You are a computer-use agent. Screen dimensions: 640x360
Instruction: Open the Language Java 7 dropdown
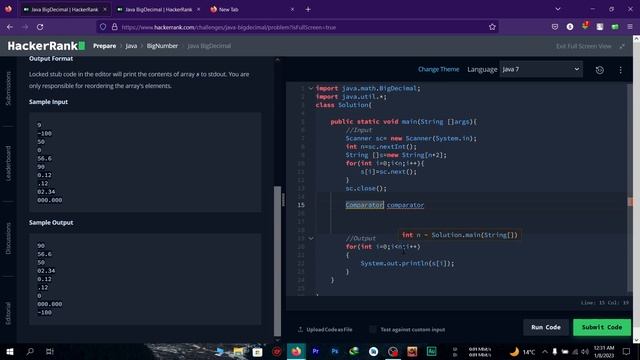(x=541, y=69)
